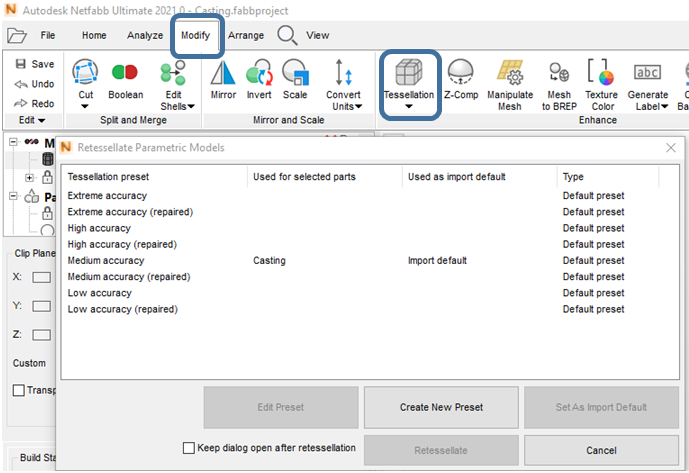The height and width of the screenshot is (473, 689).
Task: Click the magnifier search icon
Action: point(287,35)
